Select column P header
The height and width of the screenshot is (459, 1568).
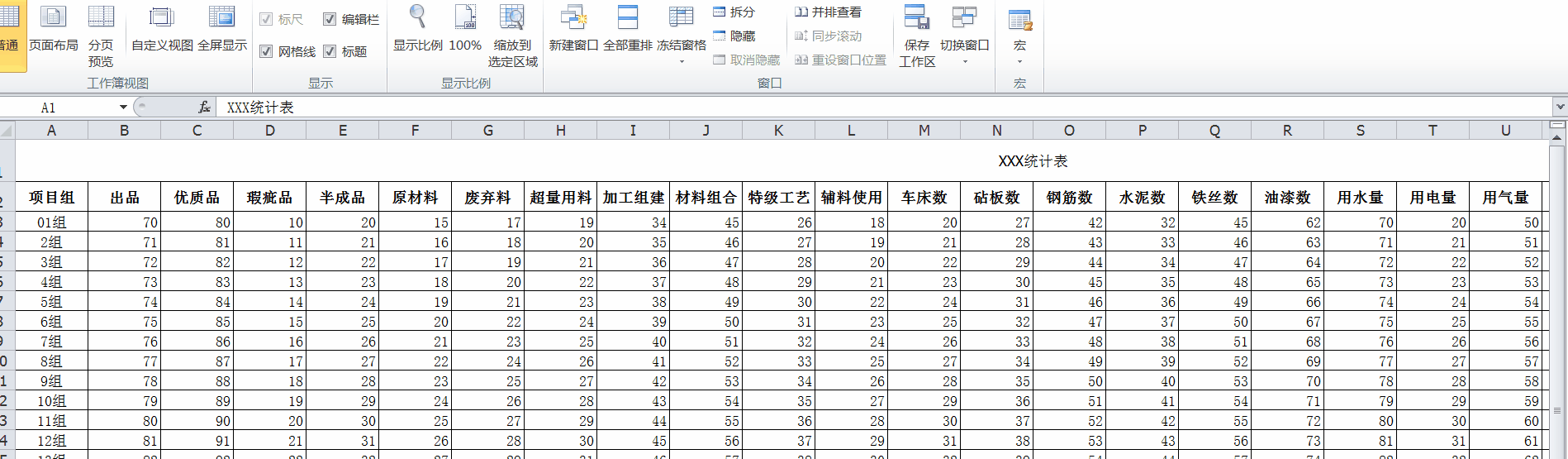tap(1142, 130)
